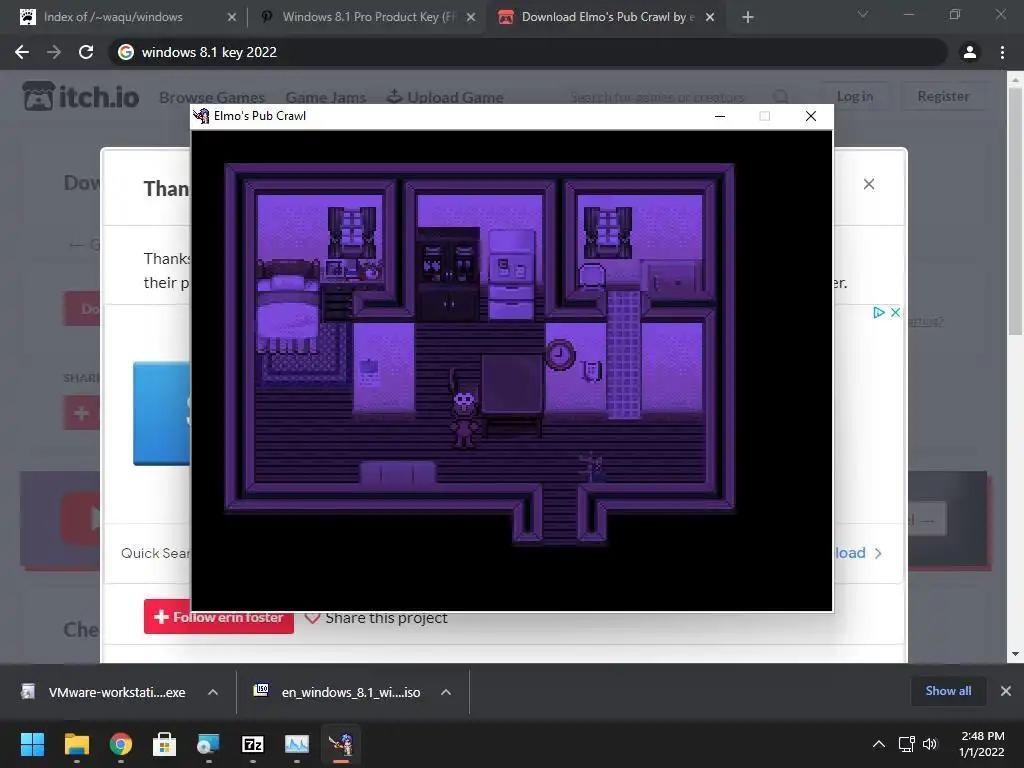The height and width of the screenshot is (768, 1024).
Task: Click the itch.io search magnifier icon
Action: [781, 97]
